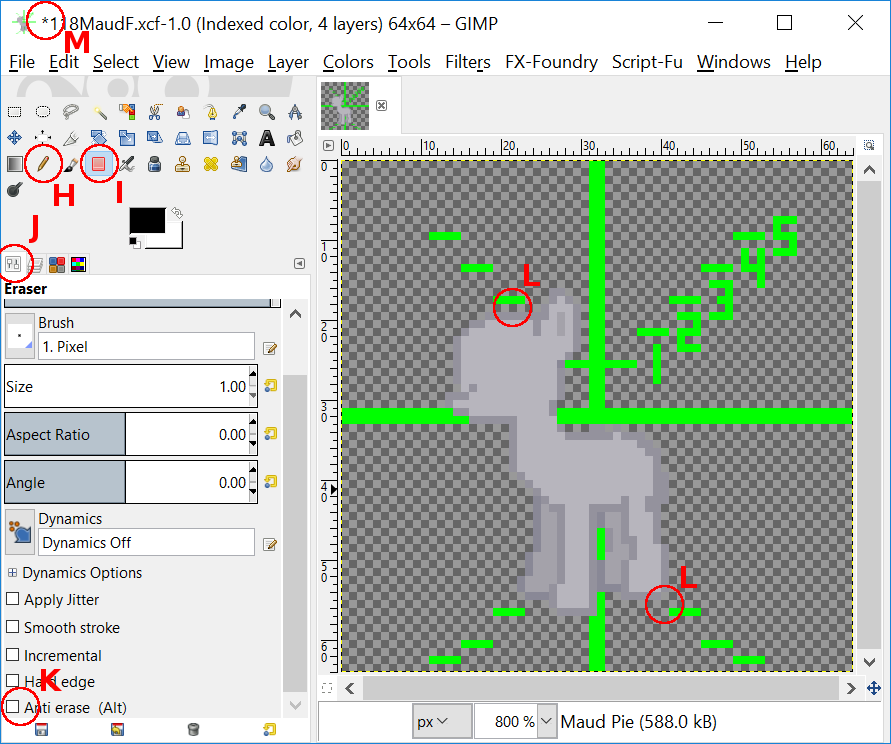The image size is (891, 744).
Task: Pick the Select by Color tool
Action: [127, 111]
